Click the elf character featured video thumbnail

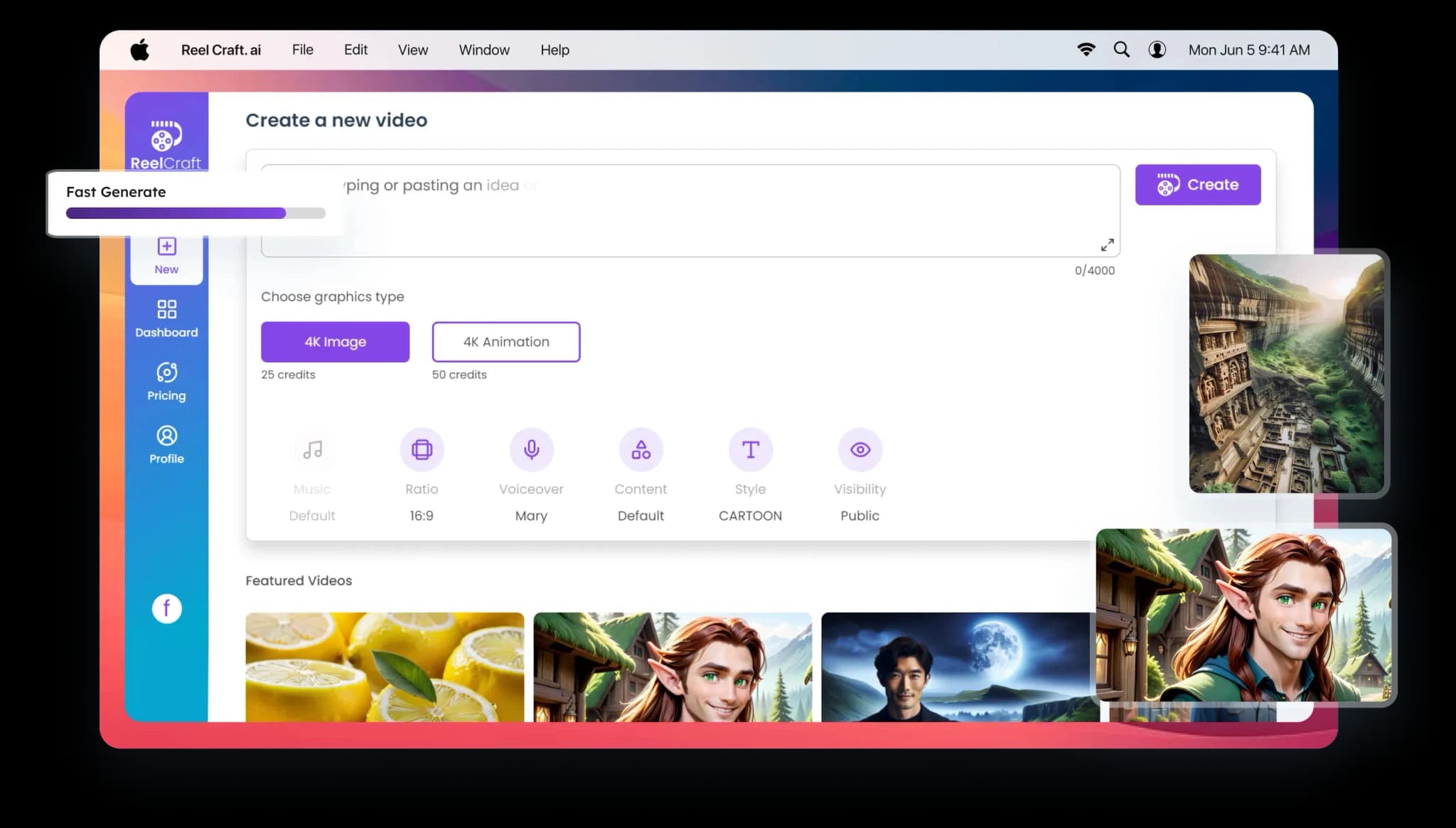point(672,667)
